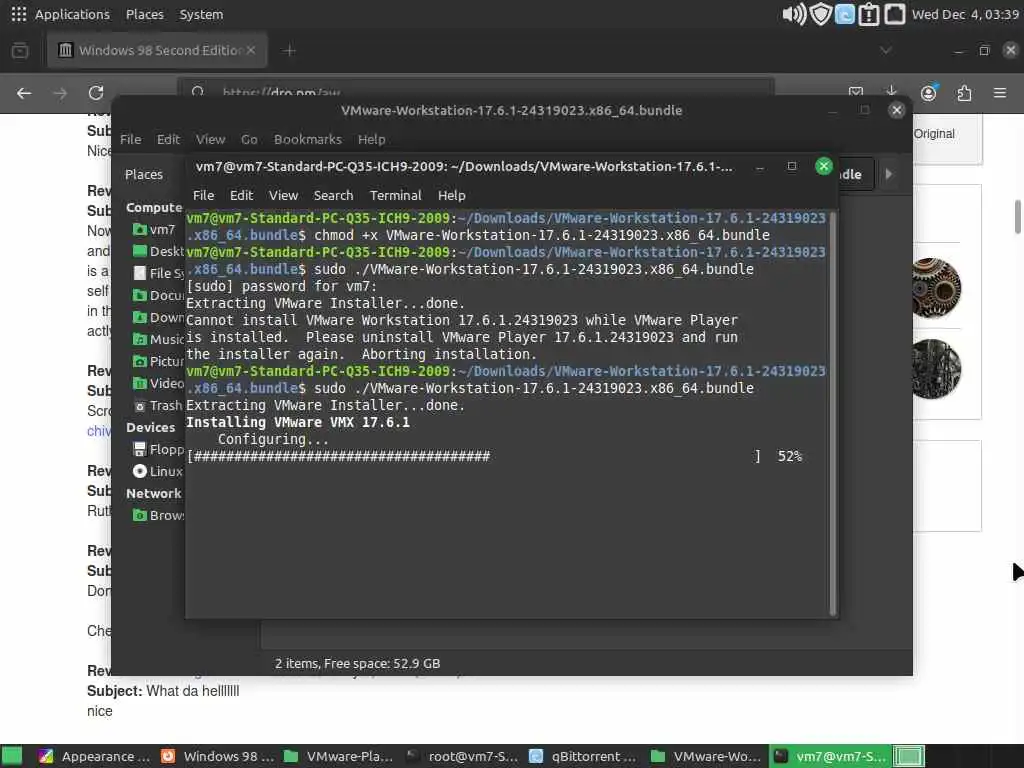Select Floppy device in sidebar
This screenshot has width=1024, height=768.
[x=157, y=449]
